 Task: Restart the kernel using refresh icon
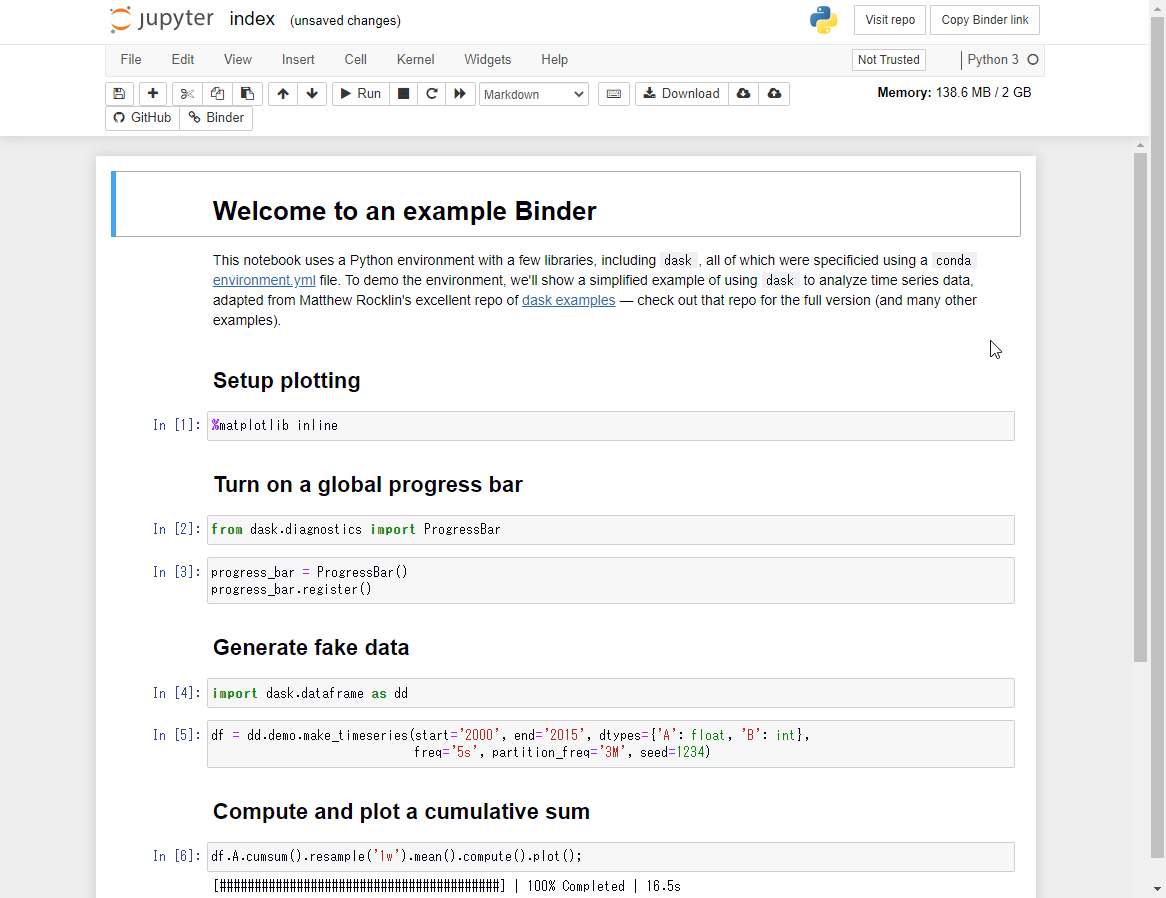[431, 93]
